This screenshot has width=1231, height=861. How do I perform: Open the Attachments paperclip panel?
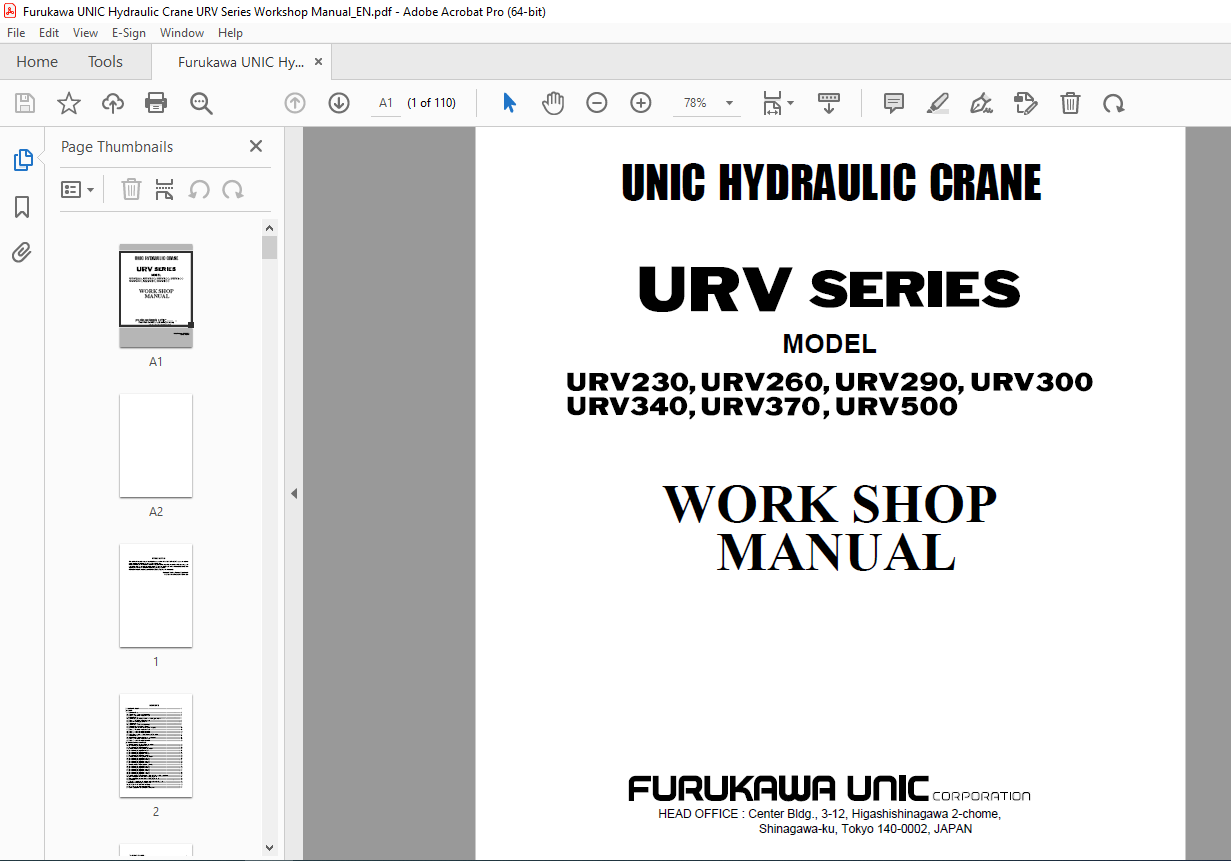(22, 252)
